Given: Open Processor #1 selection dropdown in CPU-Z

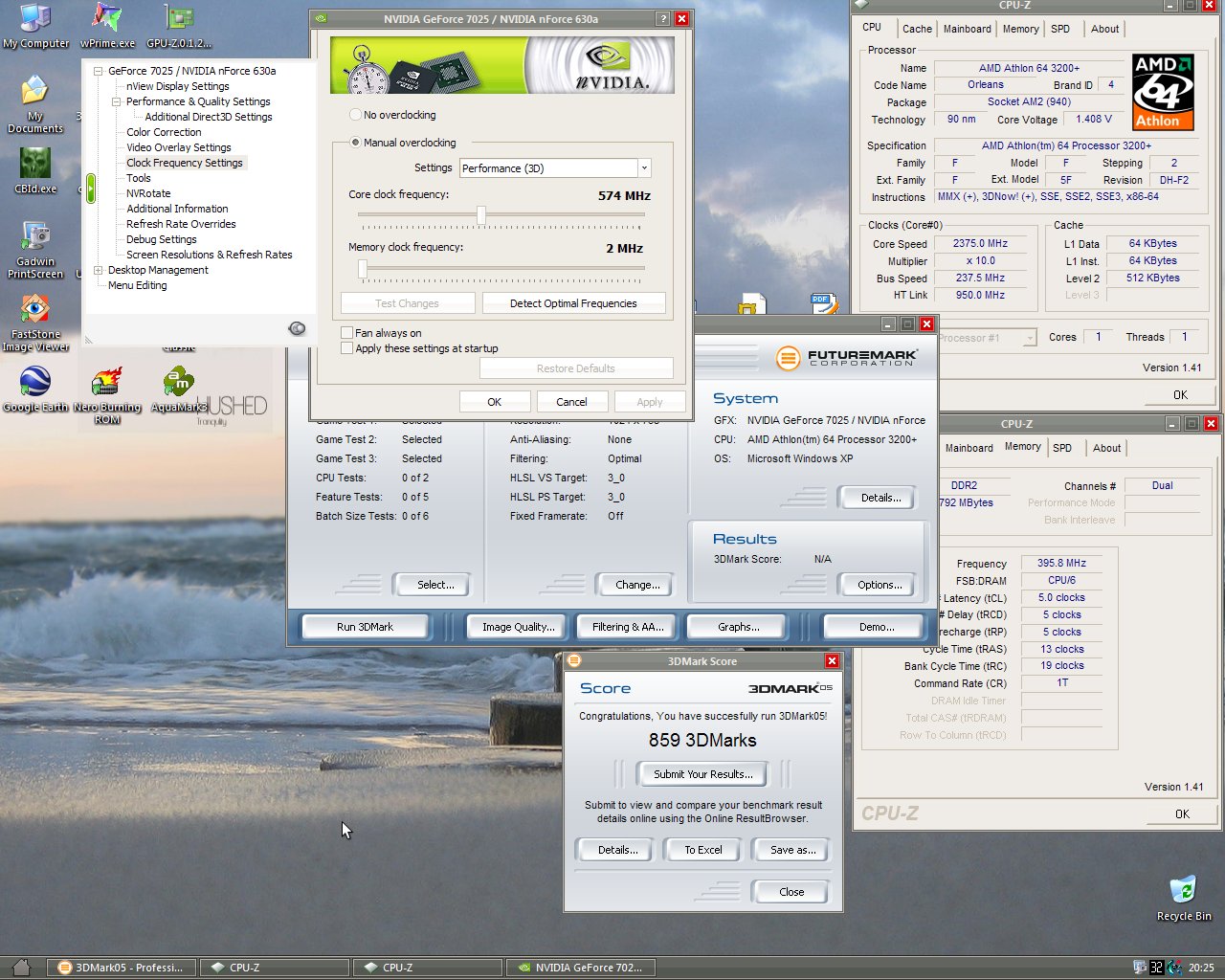Looking at the screenshot, I should [x=1030, y=338].
